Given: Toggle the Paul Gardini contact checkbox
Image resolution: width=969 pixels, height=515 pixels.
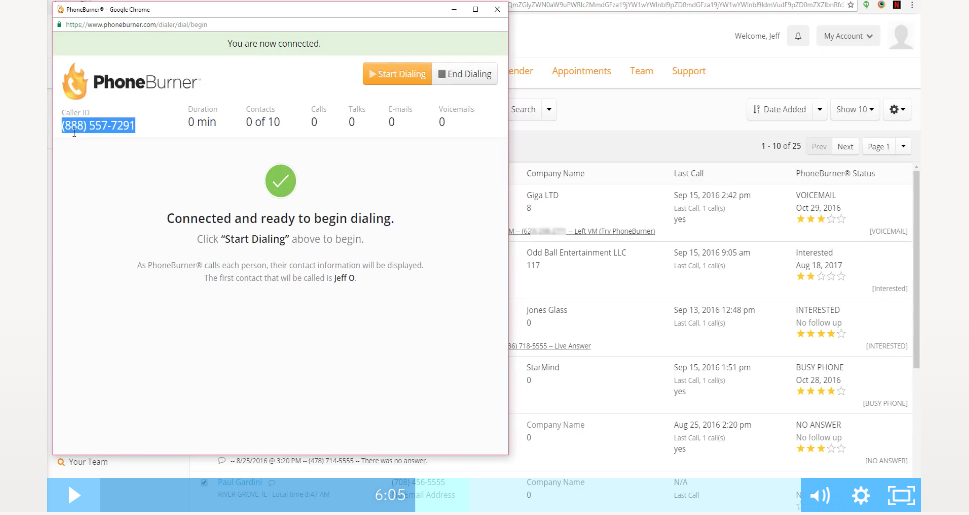Looking at the screenshot, I should point(204,482).
